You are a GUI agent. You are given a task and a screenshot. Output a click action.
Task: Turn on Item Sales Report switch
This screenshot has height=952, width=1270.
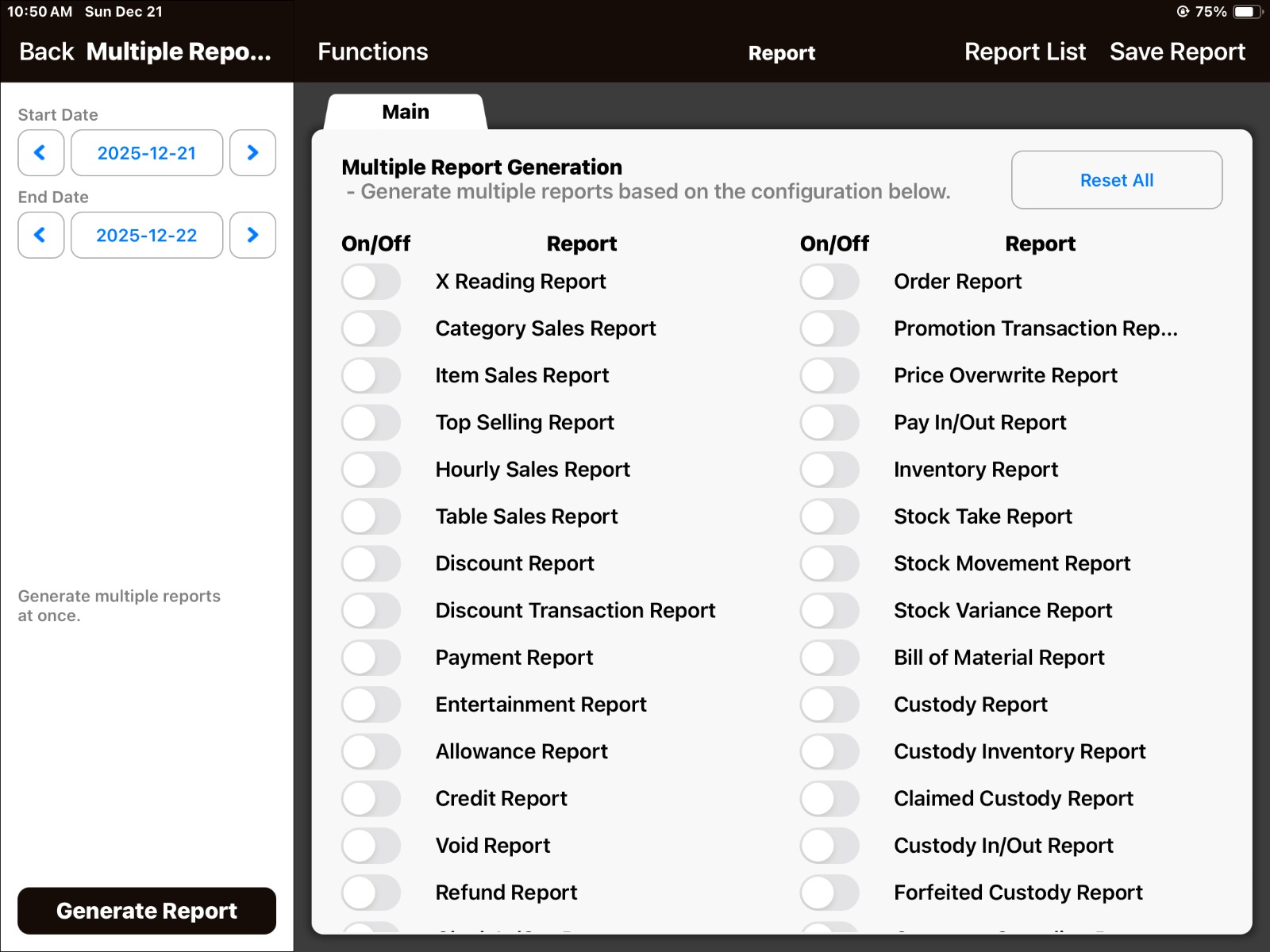371,375
